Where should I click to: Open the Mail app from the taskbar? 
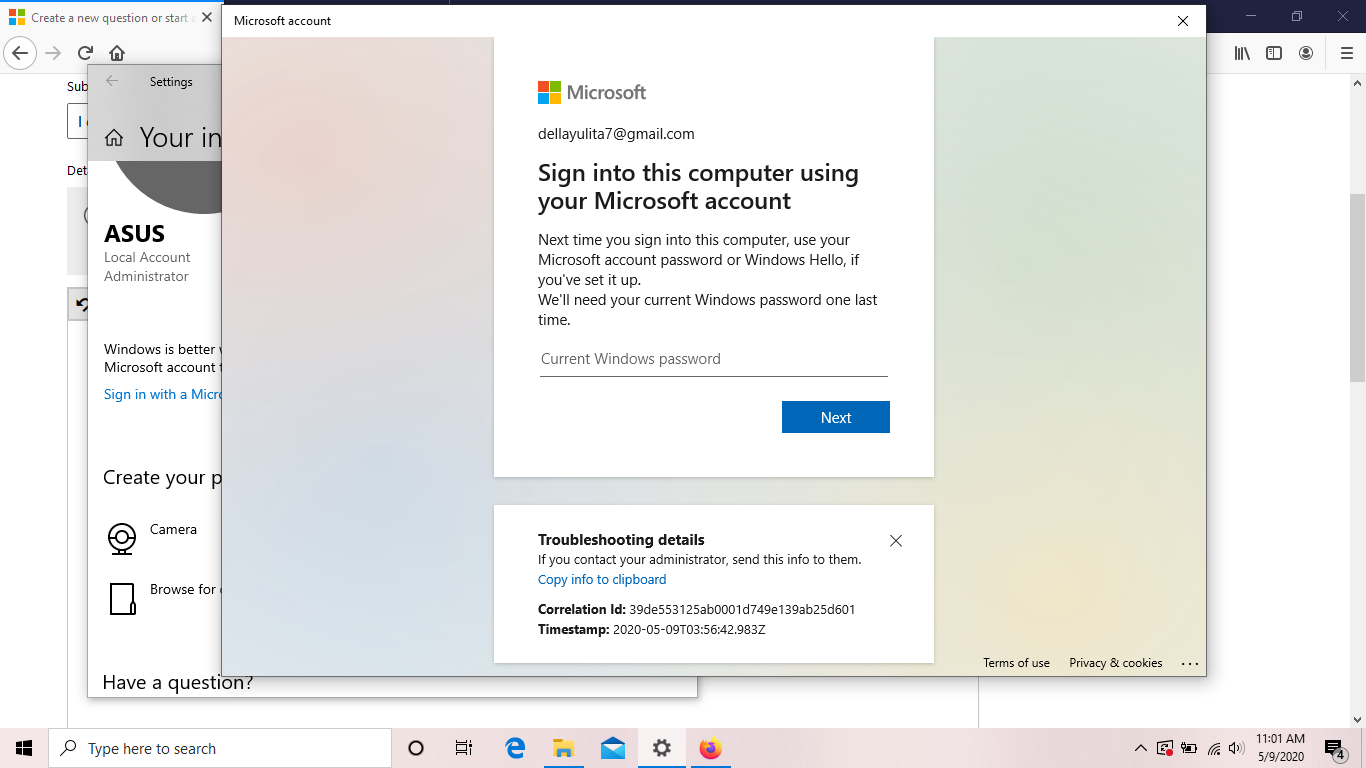613,748
